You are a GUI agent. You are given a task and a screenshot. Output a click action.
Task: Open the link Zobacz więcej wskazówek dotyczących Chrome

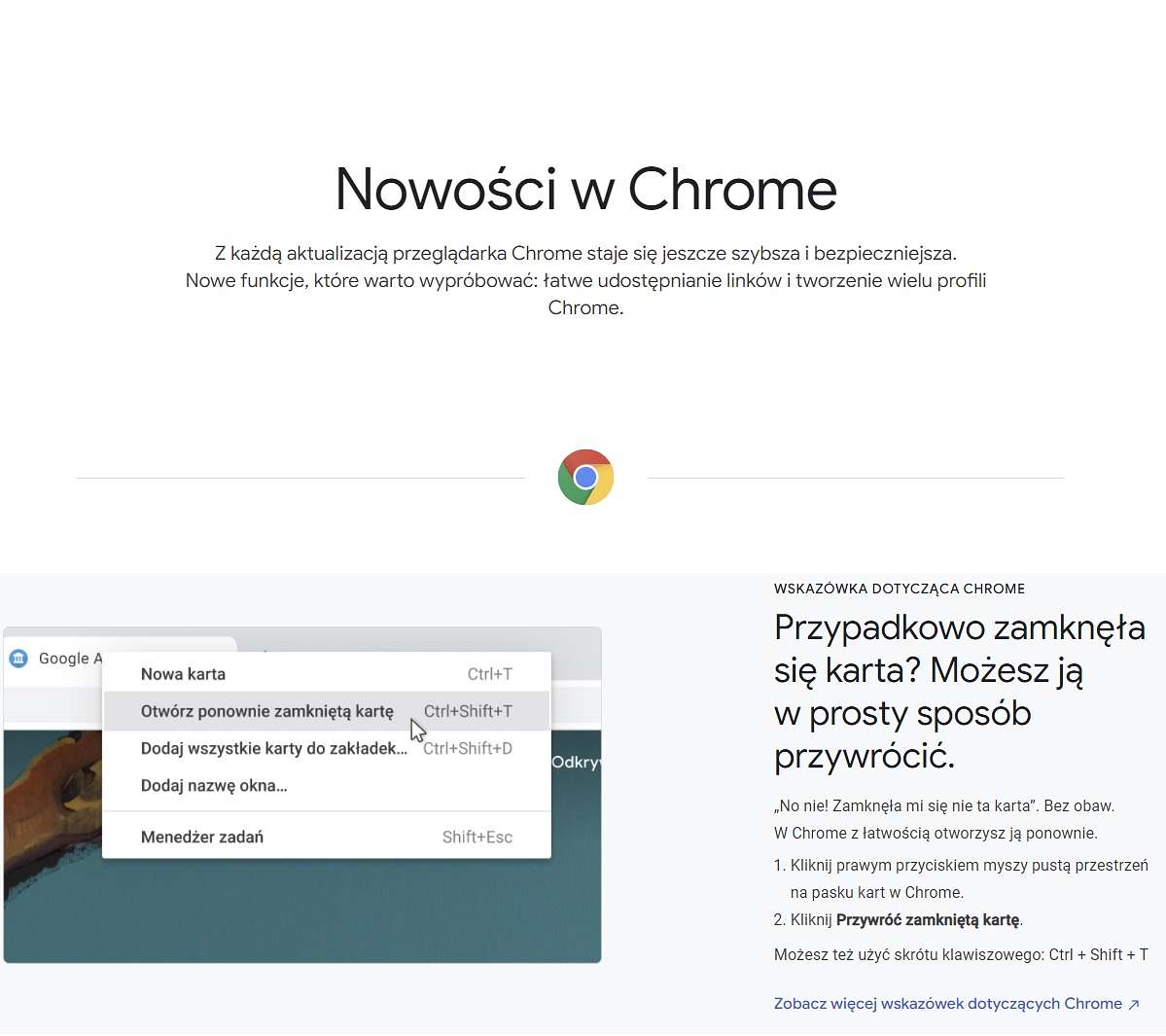(x=947, y=1003)
